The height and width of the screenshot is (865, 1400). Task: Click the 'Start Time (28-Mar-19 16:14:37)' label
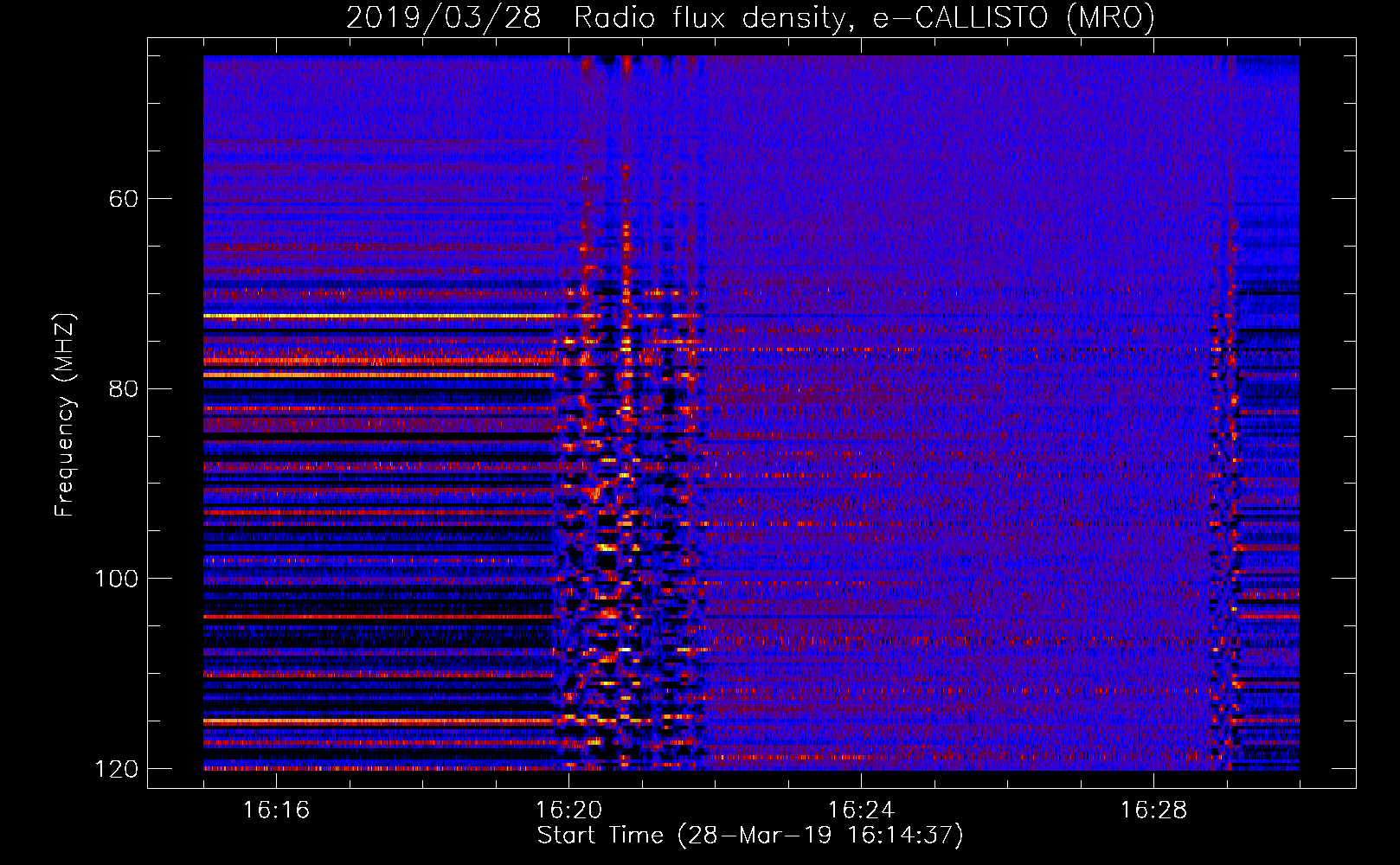click(750, 836)
